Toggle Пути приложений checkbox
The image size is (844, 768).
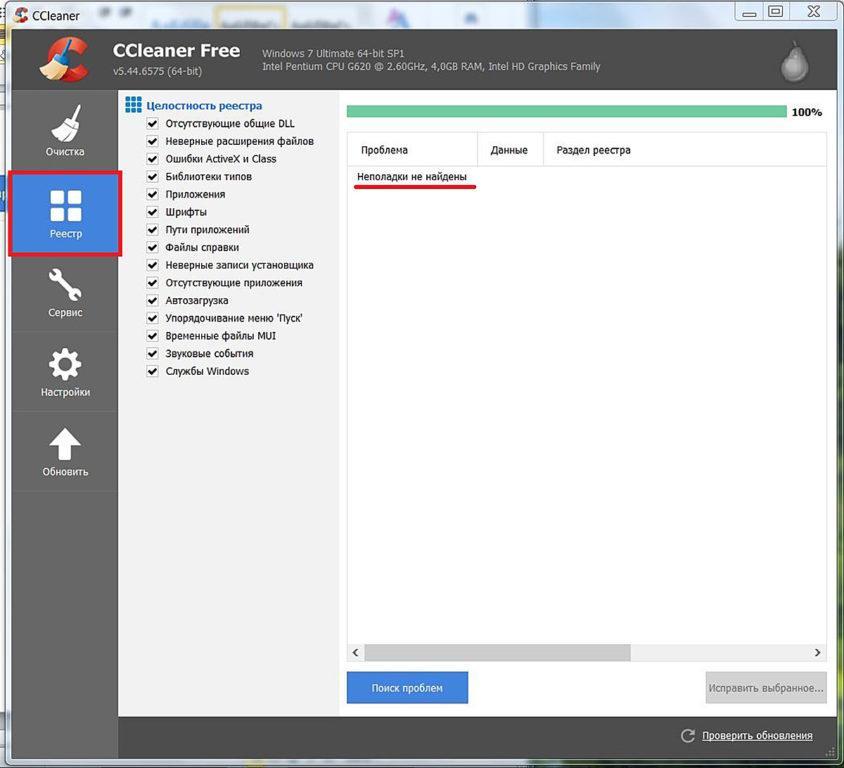coord(152,230)
